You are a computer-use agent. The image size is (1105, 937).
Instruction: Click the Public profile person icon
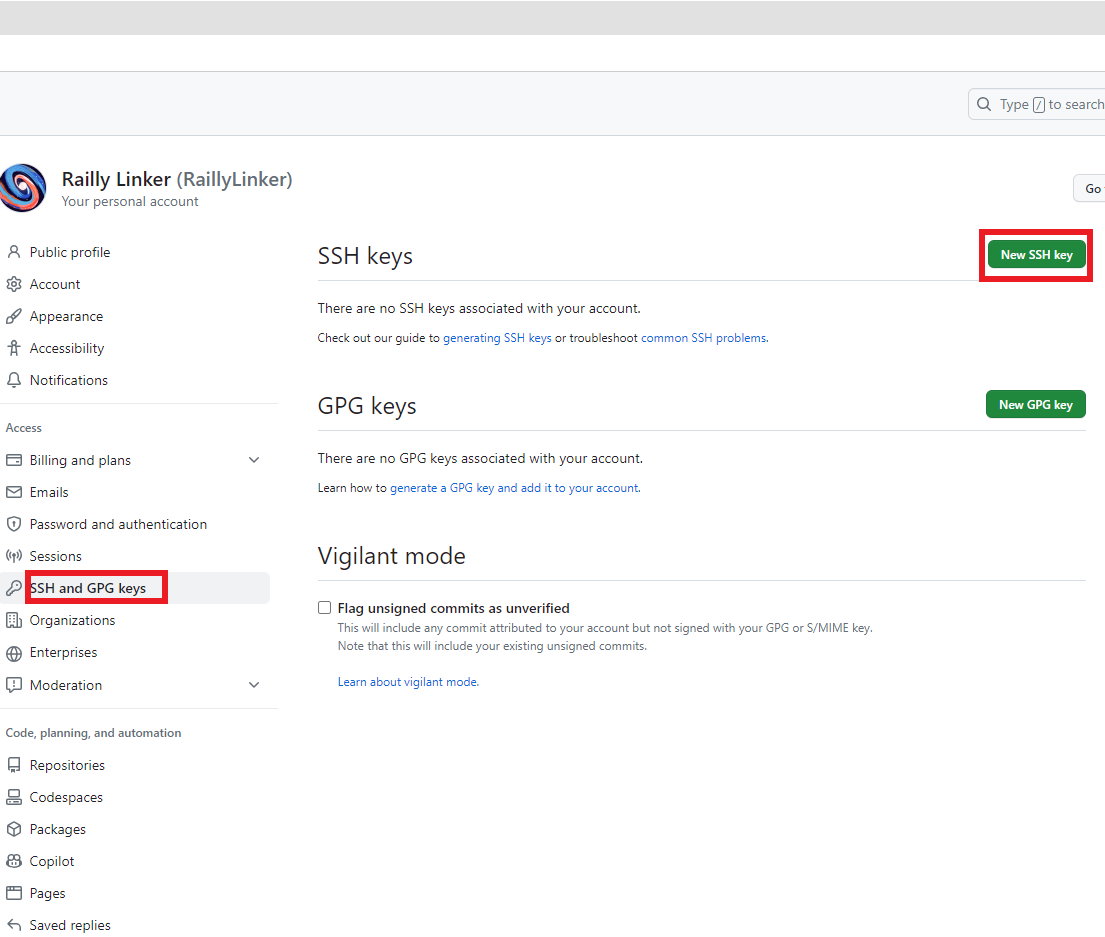pos(14,252)
